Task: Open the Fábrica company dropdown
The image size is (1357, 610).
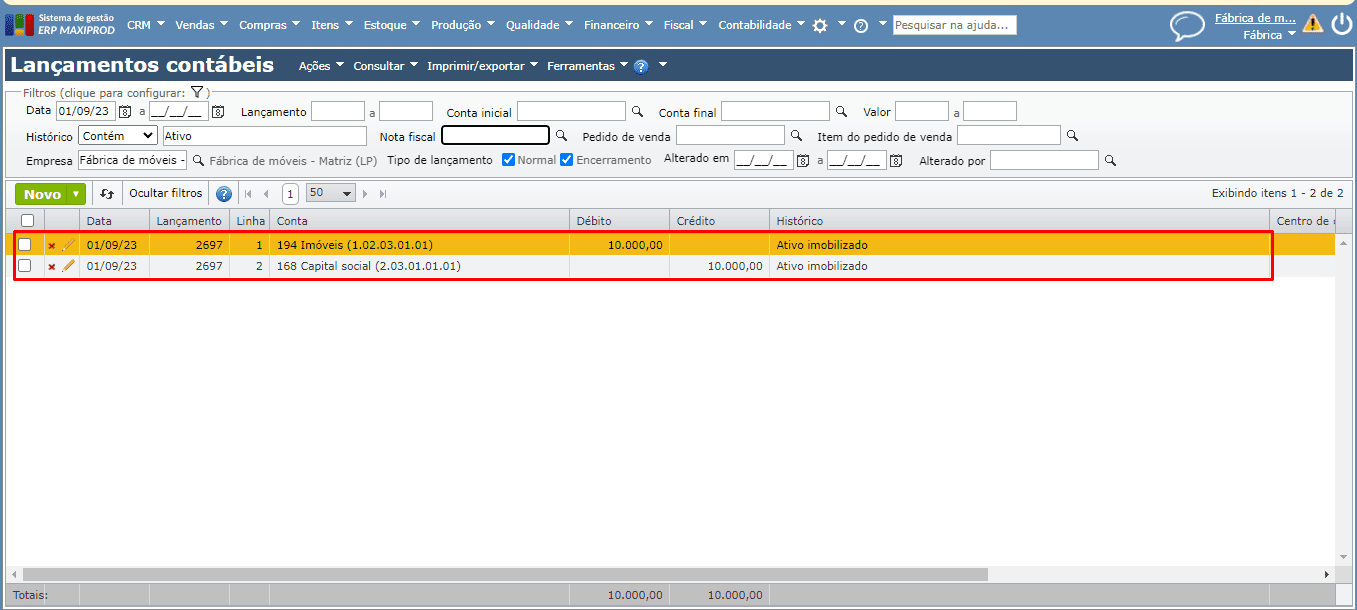Action: pos(1269,34)
